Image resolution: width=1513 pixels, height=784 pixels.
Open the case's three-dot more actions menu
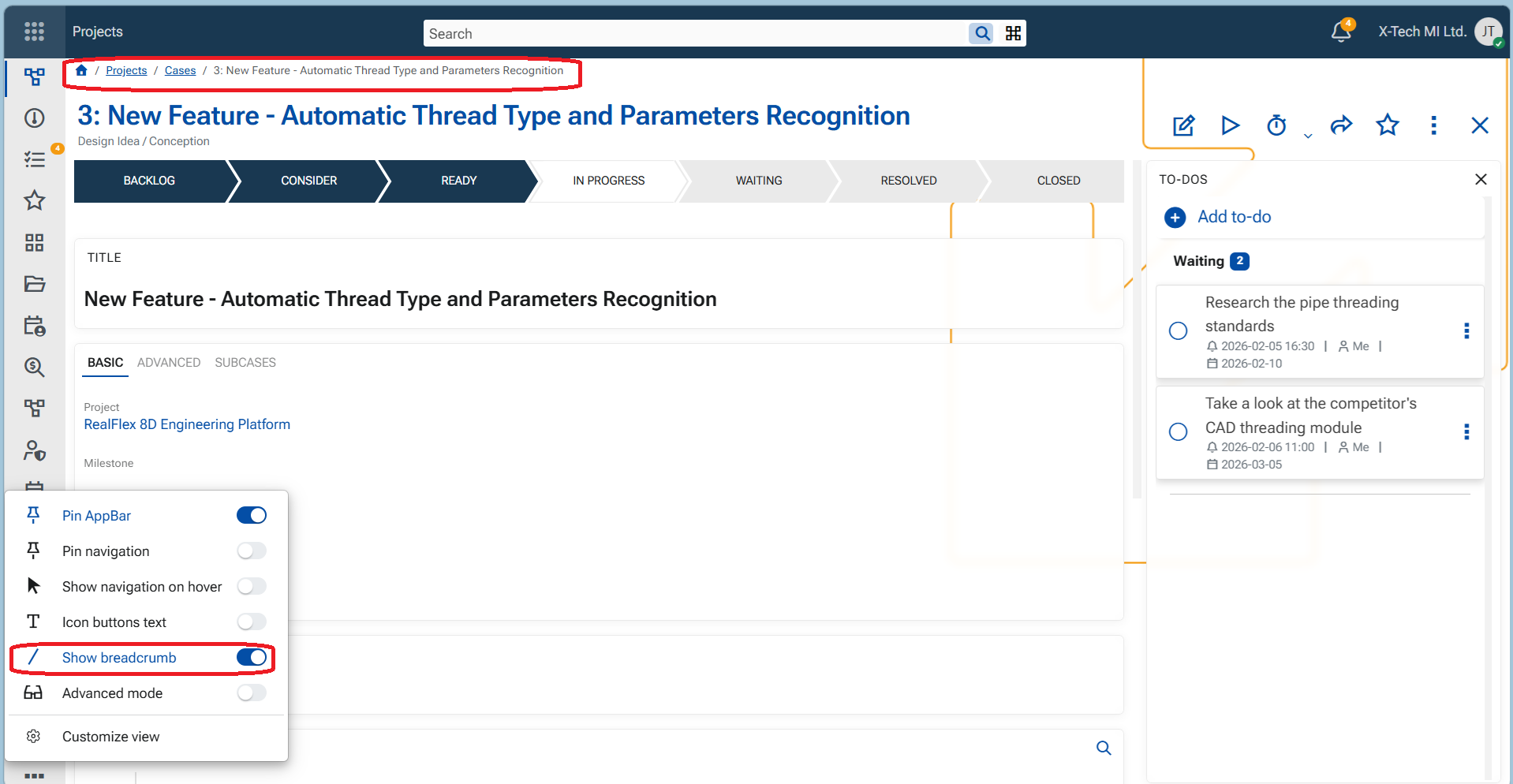[1433, 125]
